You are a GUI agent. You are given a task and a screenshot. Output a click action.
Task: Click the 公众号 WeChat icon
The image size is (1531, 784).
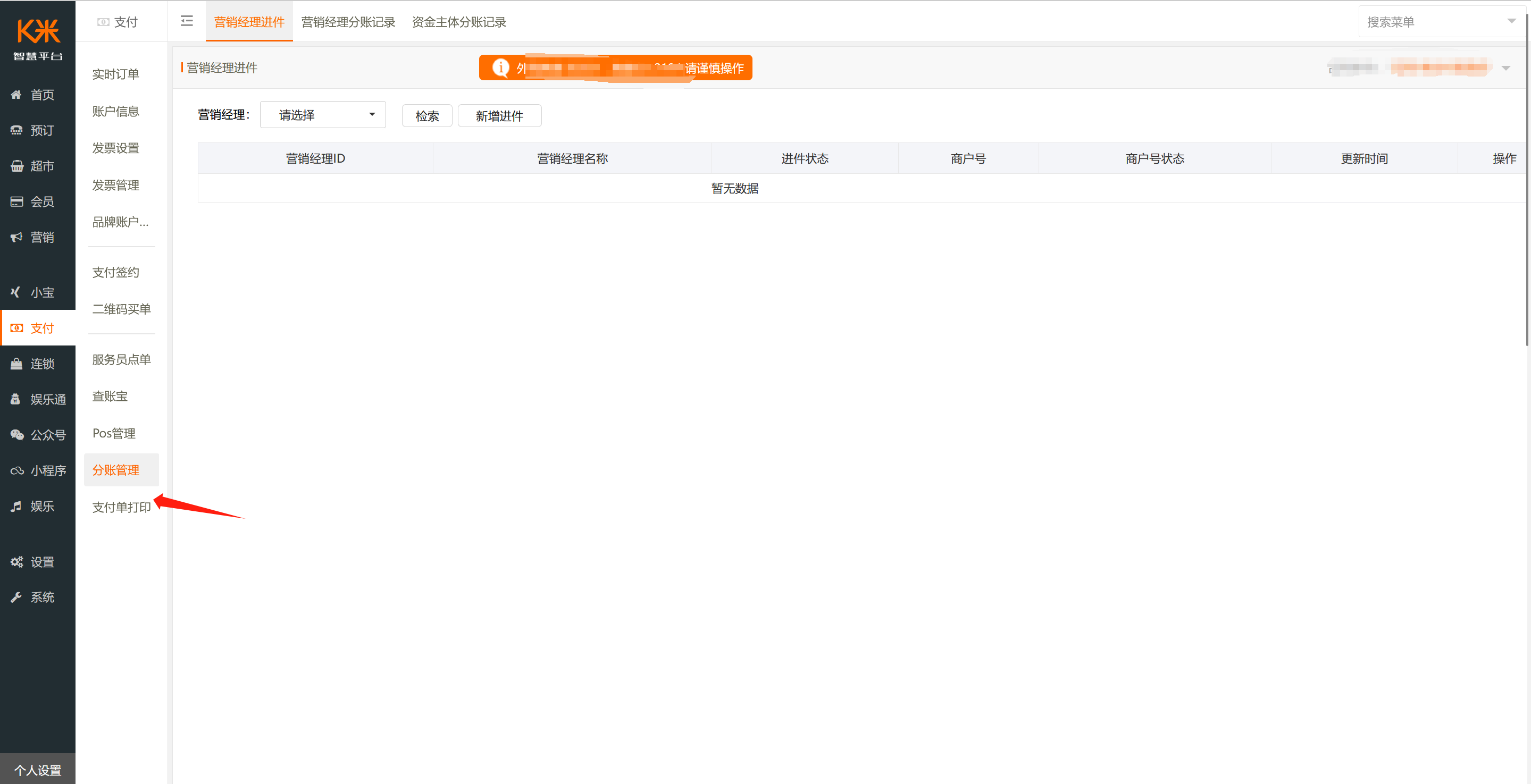16,435
